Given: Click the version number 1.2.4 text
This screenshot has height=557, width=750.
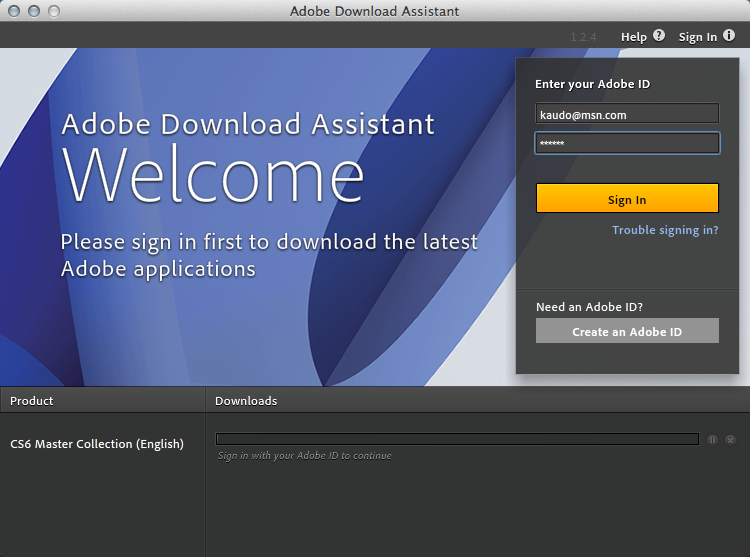Looking at the screenshot, I should (583, 37).
